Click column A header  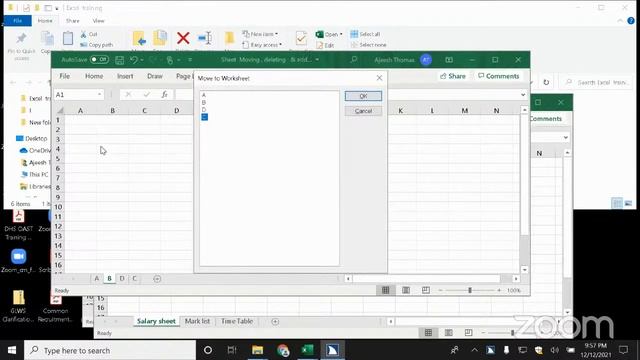click(x=80, y=111)
